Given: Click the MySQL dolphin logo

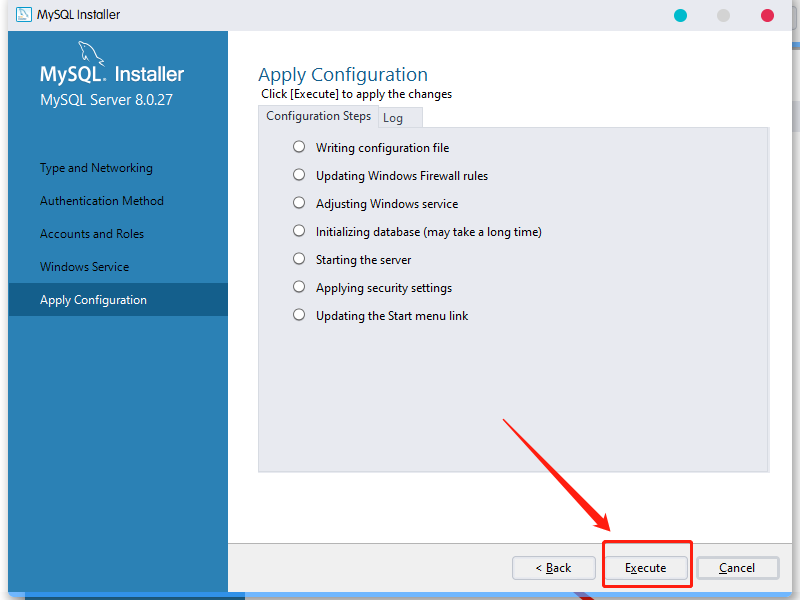Looking at the screenshot, I should [91, 53].
